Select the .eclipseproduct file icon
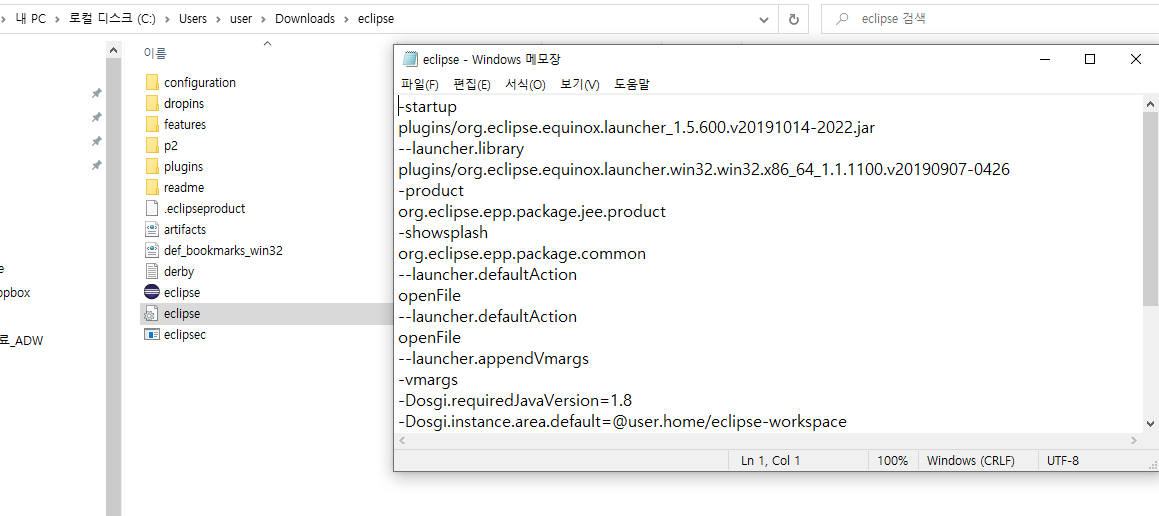1159x516 pixels. [152, 208]
